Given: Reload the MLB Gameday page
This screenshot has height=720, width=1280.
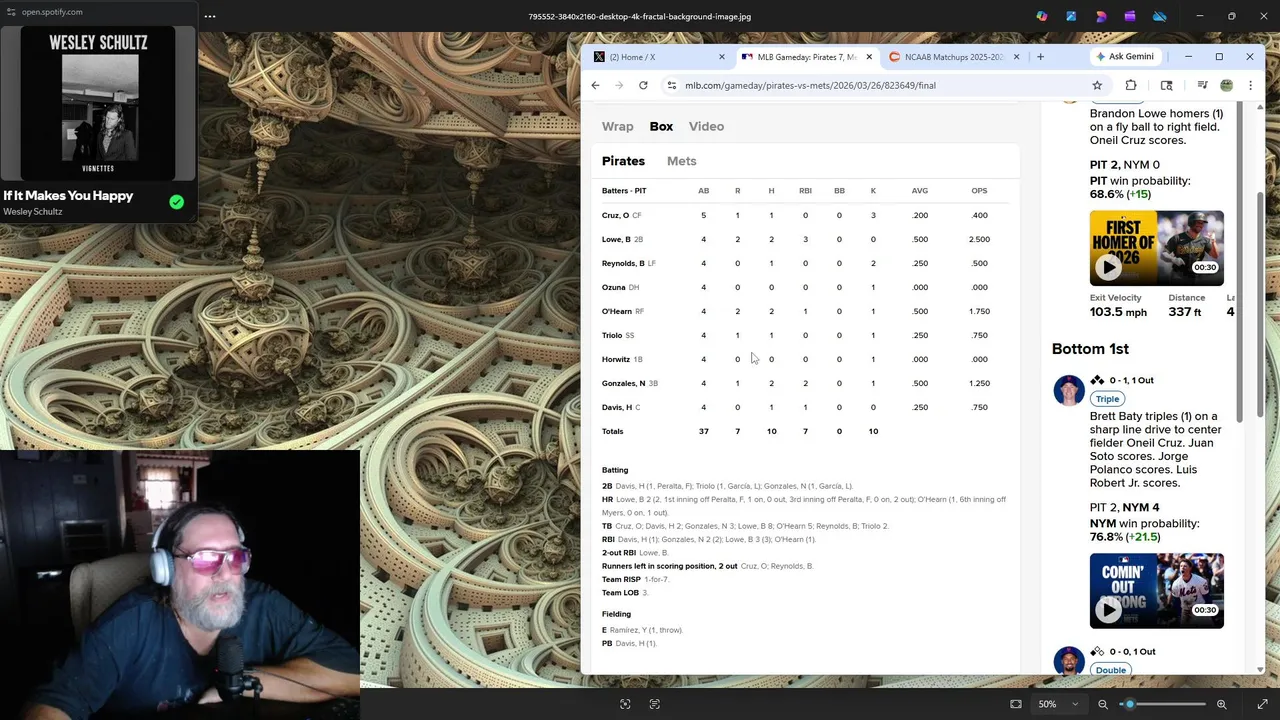Looking at the screenshot, I should (x=643, y=85).
